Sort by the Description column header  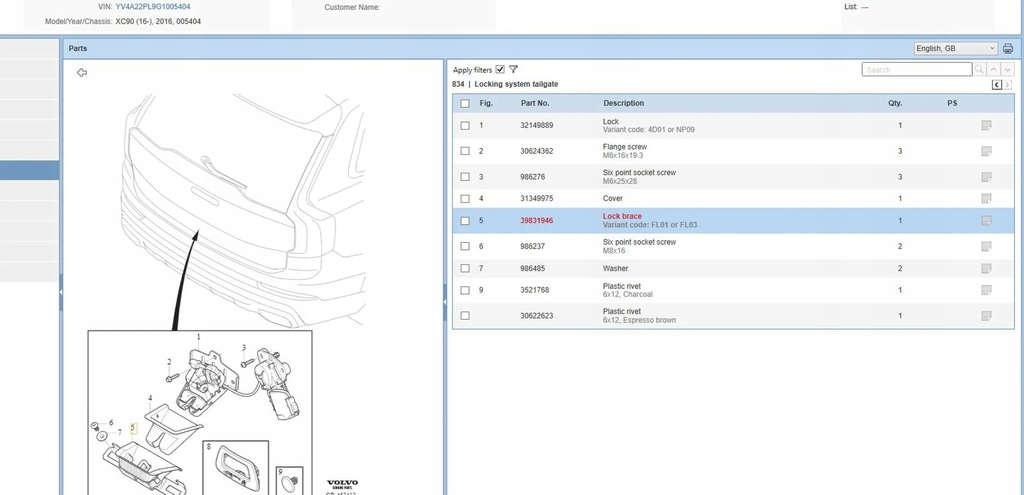coord(623,103)
